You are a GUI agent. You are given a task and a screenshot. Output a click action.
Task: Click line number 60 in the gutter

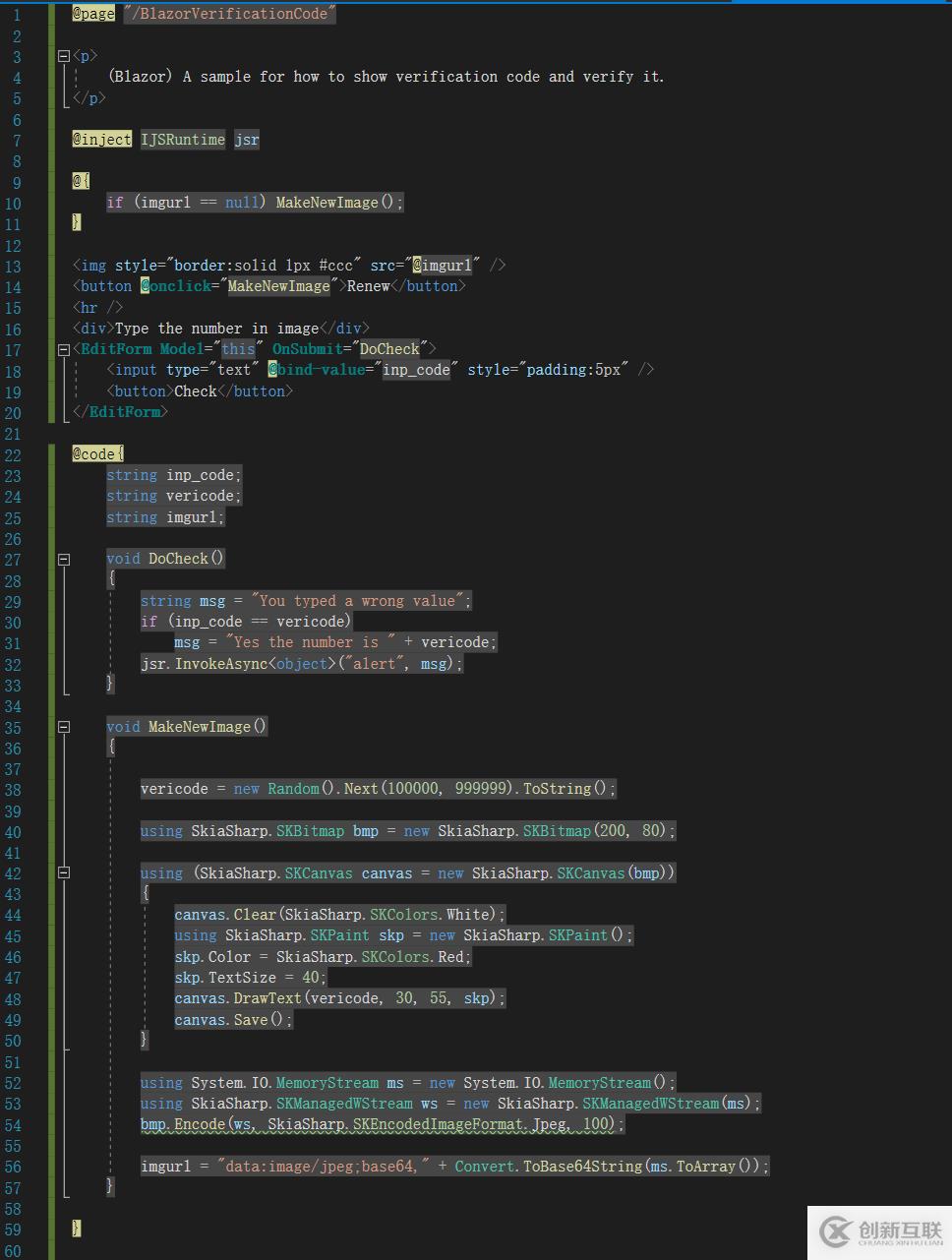click(13, 1250)
